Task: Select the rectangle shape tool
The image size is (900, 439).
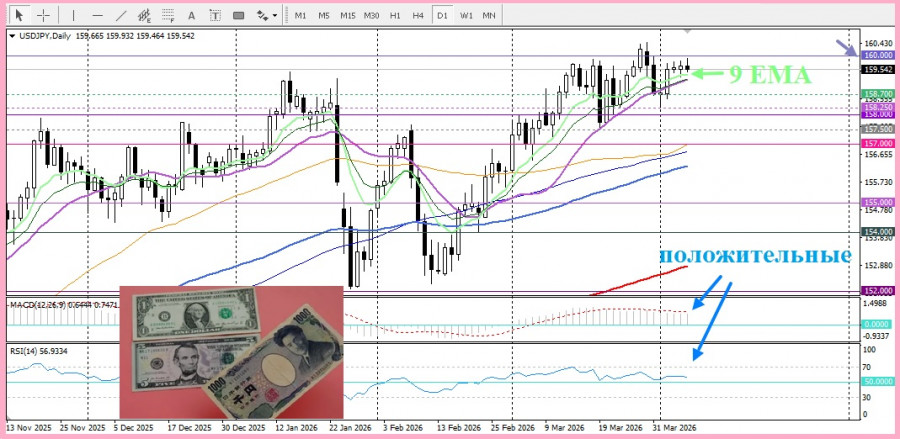Action: 238,15
